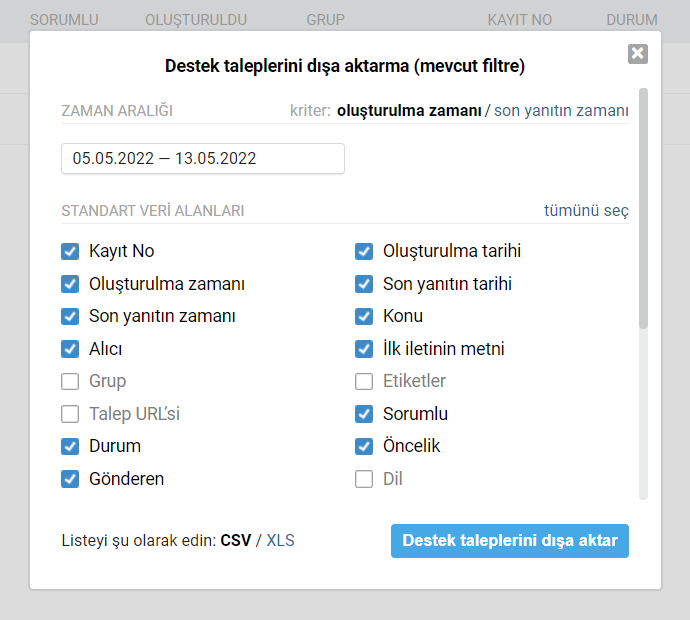Close the export dialog with X icon

(638, 54)
